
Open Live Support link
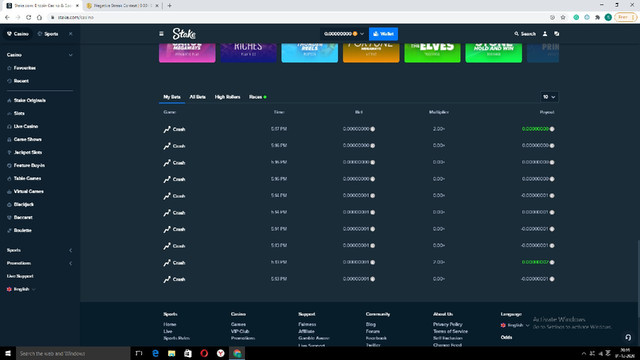20,276
